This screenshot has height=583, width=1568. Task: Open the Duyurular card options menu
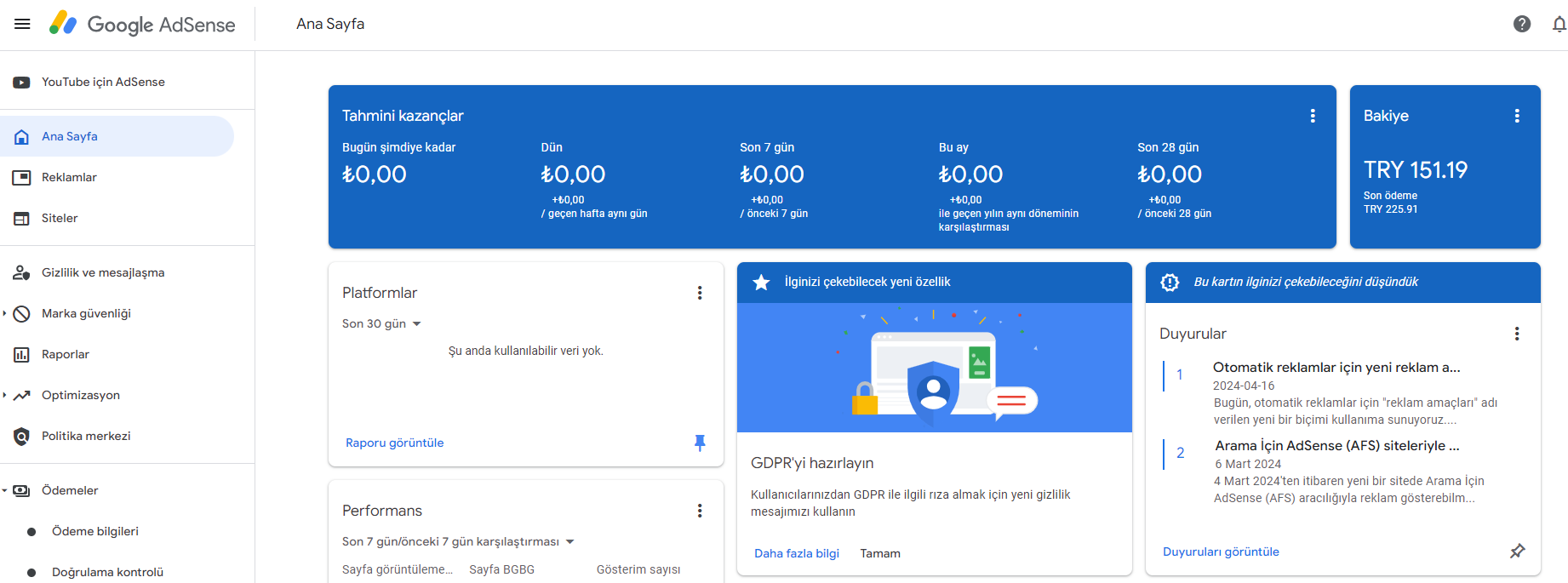pos(1517,334)
